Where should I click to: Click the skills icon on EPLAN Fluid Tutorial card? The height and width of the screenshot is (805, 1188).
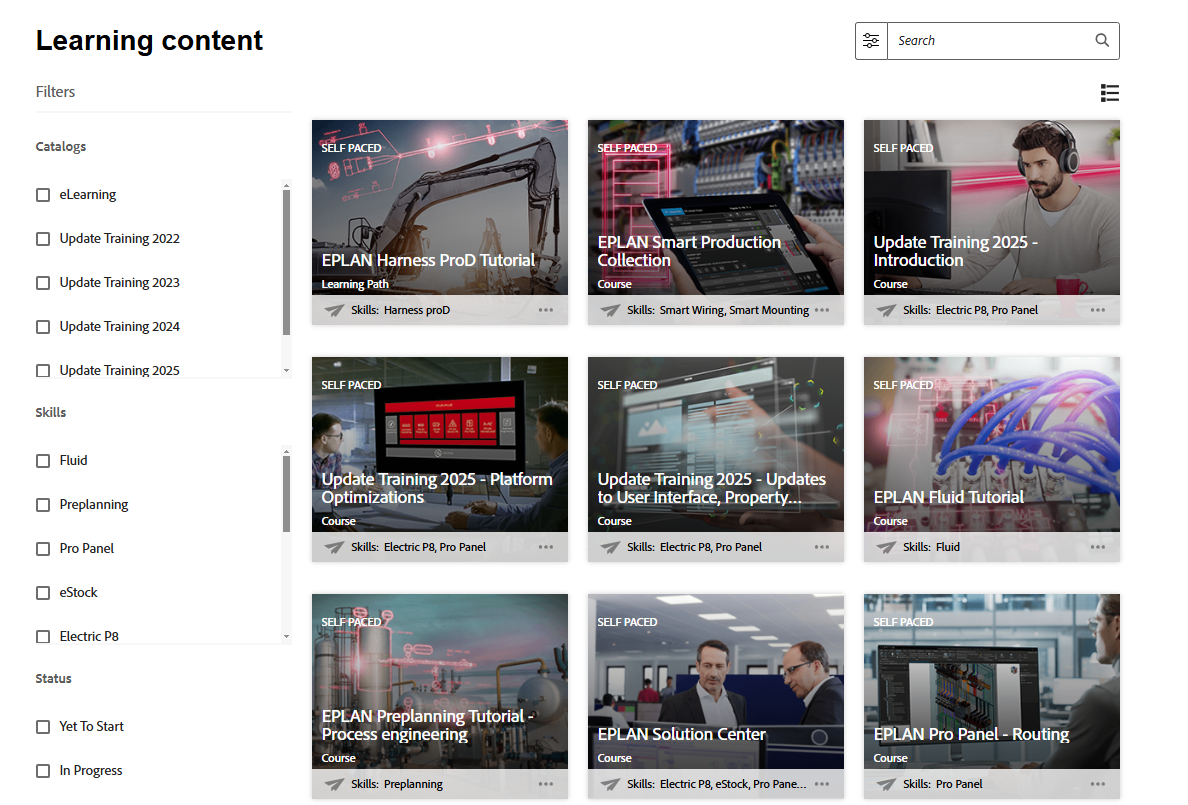tap(885, 547)
